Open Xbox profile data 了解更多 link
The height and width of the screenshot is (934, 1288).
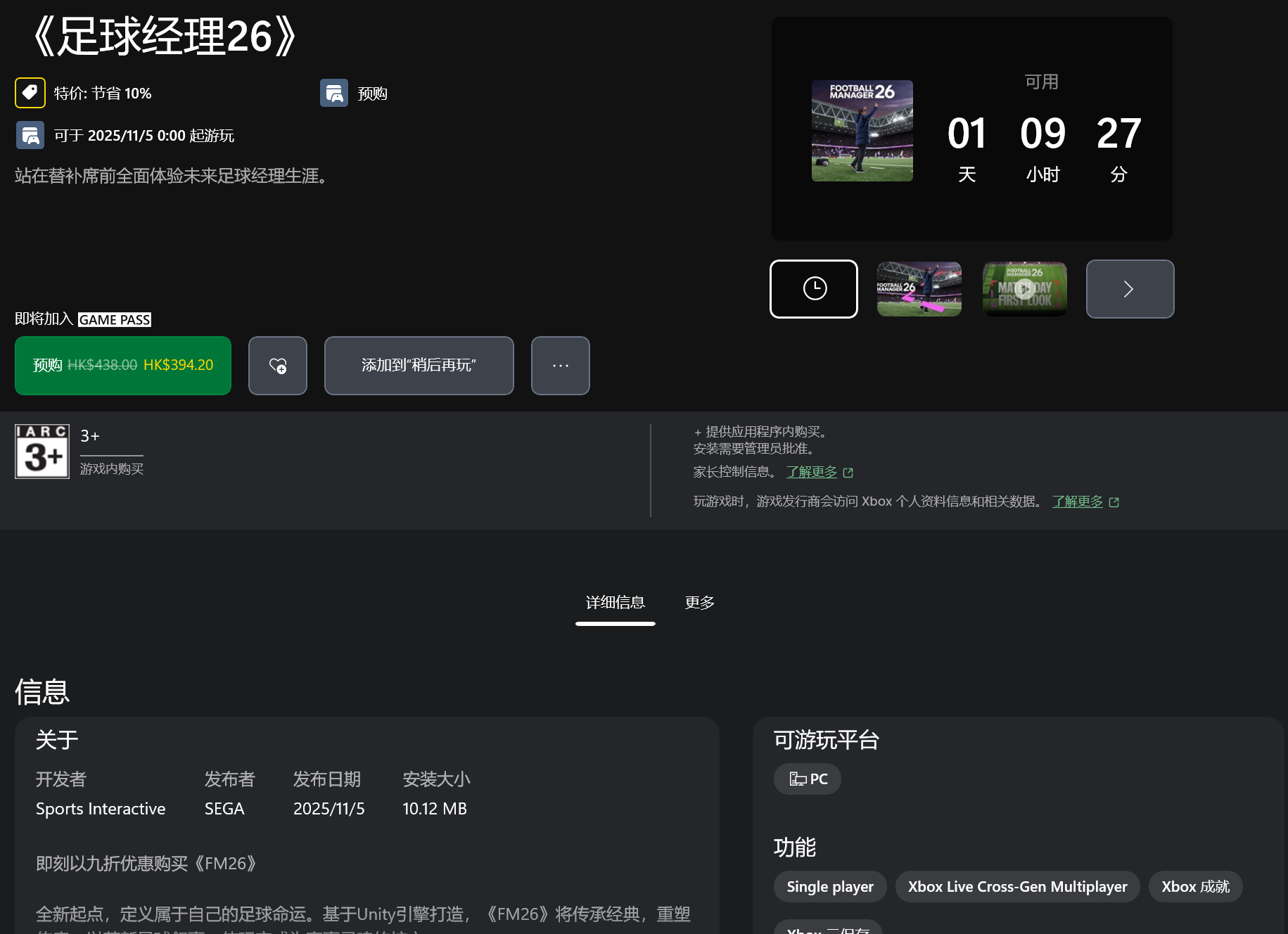[1078, 501]
